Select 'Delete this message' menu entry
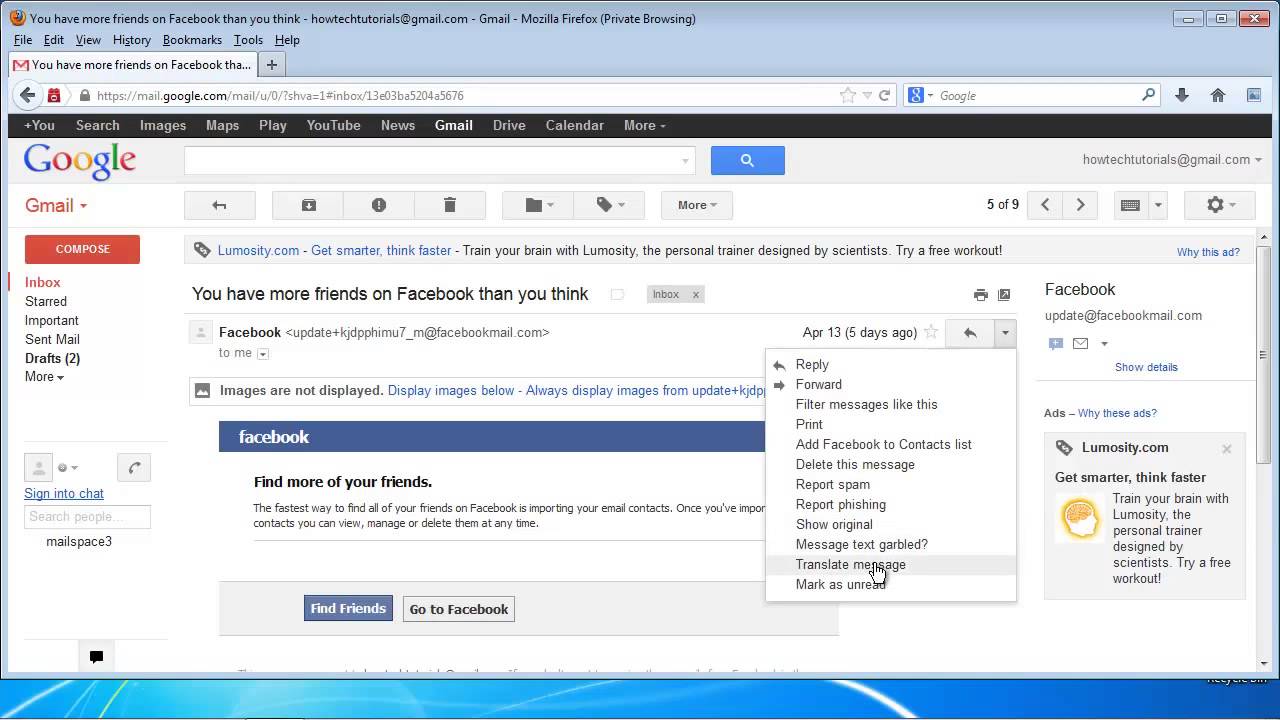Image resolution: width=1280 pixels, height=720 pixels. (x=890, y=465)
